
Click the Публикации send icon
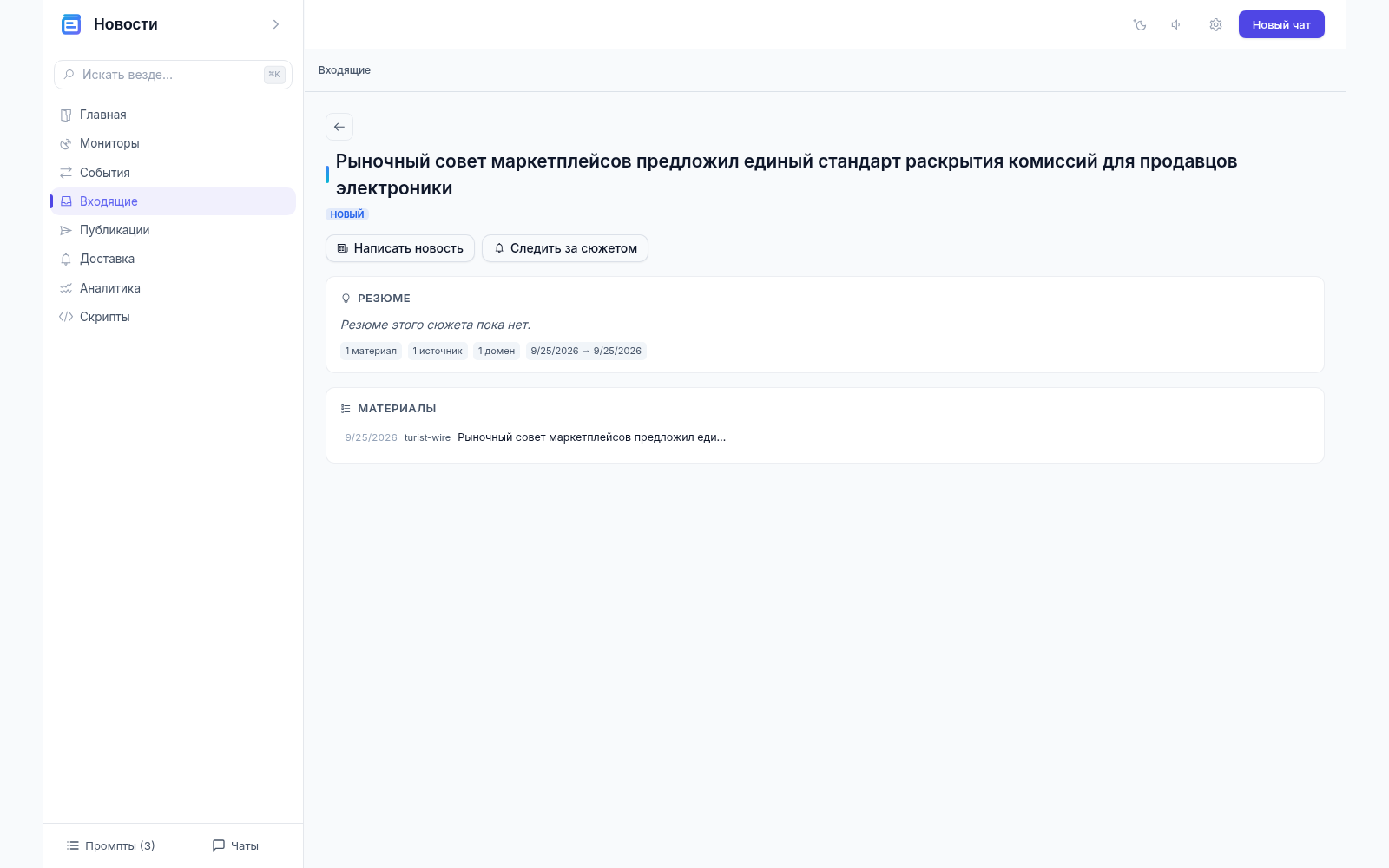coord(66,230)
